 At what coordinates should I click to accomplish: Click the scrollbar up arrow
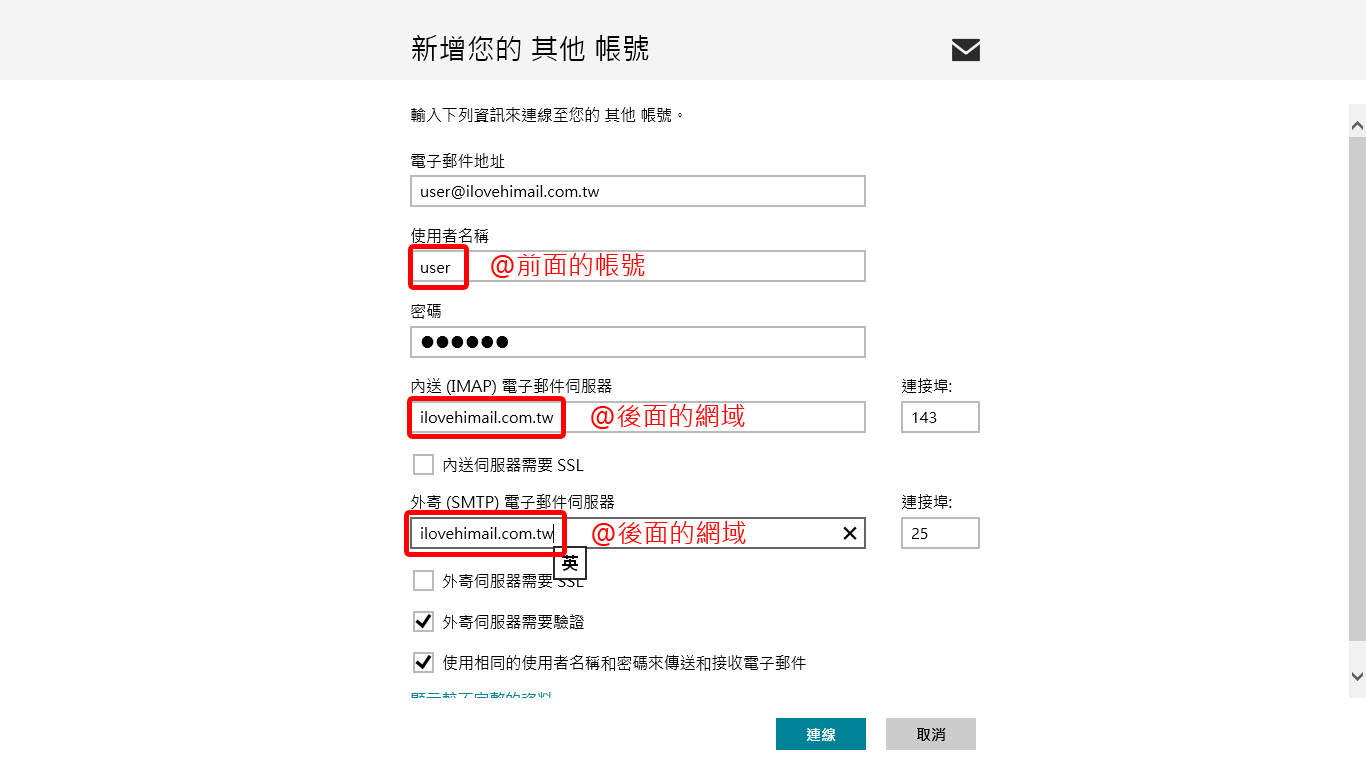1357,126
